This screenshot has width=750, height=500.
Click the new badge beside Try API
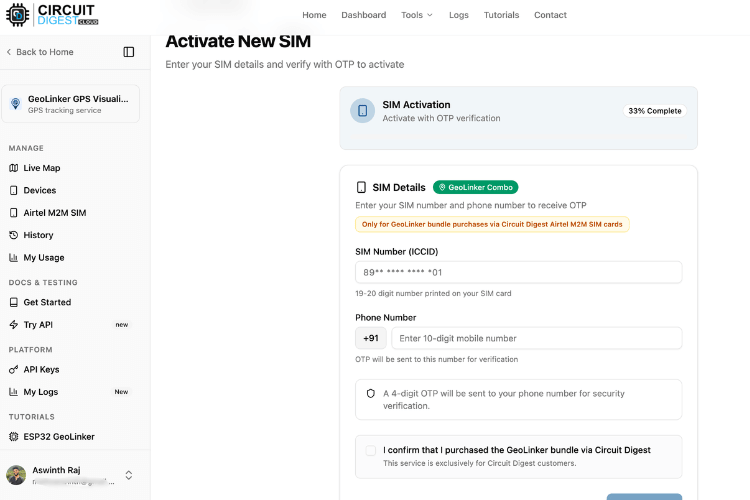(x=121, y=324)
